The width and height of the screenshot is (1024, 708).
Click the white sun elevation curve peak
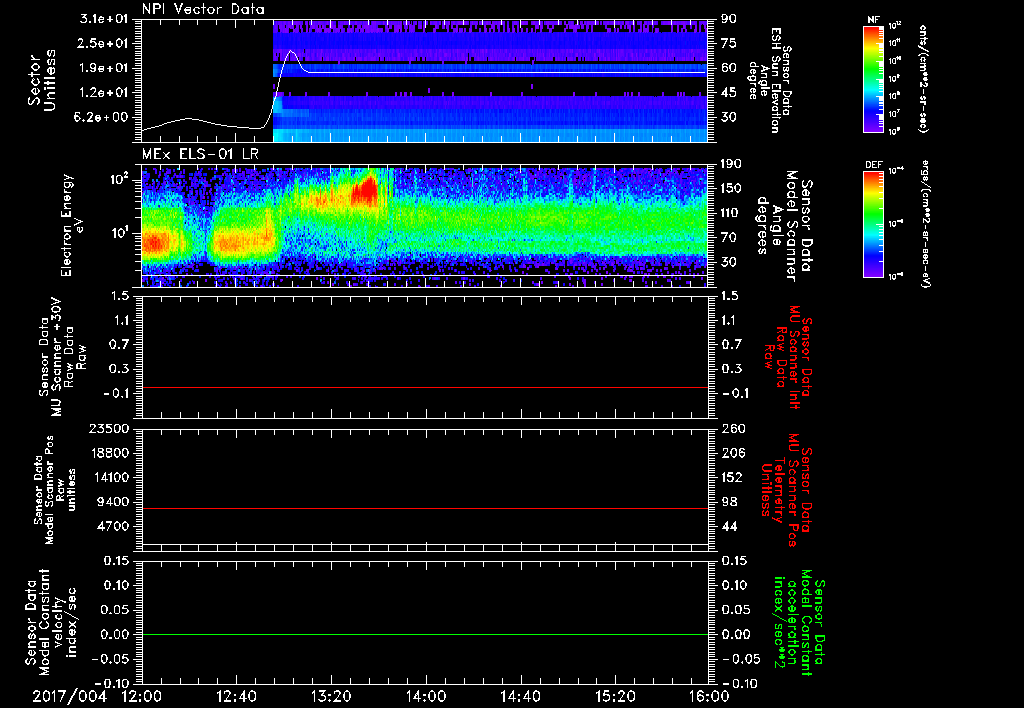tap(291, 51)
